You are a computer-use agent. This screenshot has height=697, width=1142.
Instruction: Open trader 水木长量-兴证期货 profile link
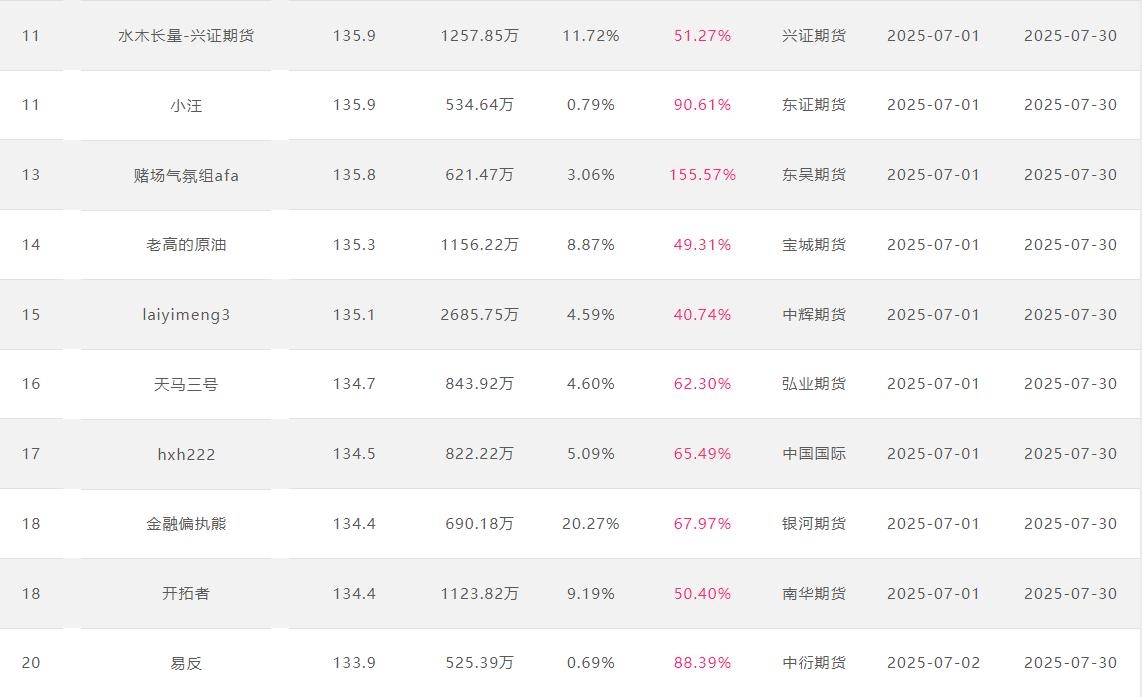tap(186, 36)
